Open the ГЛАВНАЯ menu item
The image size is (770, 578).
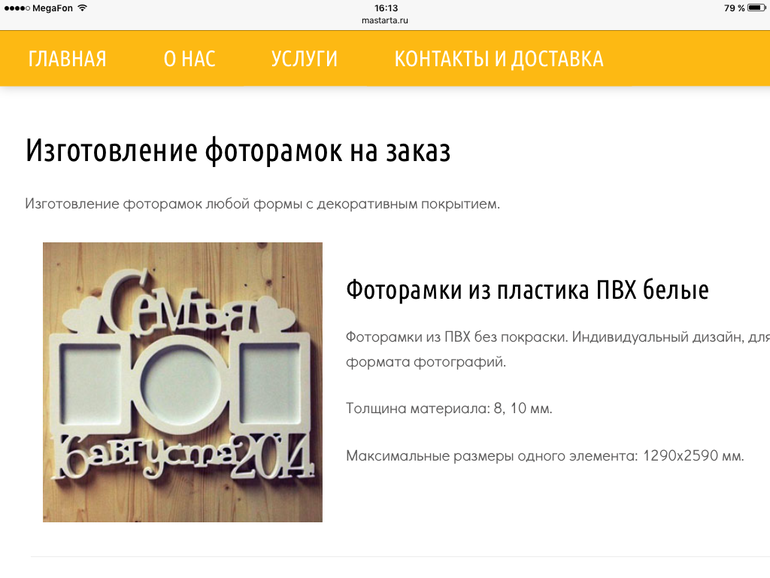67,59
